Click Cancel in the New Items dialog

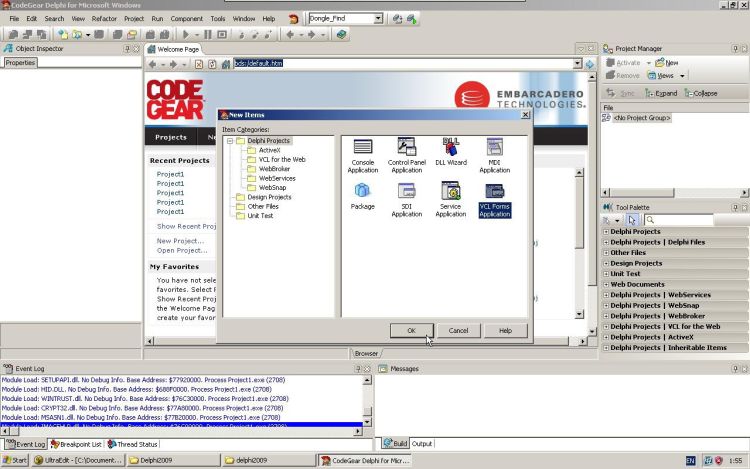(x=458, y=330)
